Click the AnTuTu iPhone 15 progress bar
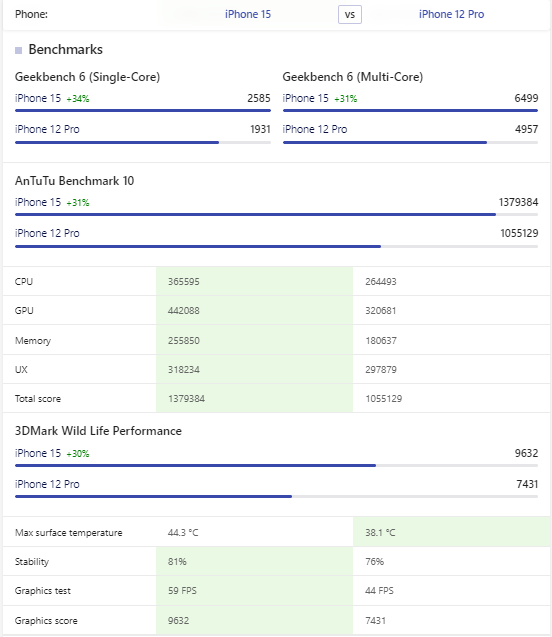 [x=277, y=214]
